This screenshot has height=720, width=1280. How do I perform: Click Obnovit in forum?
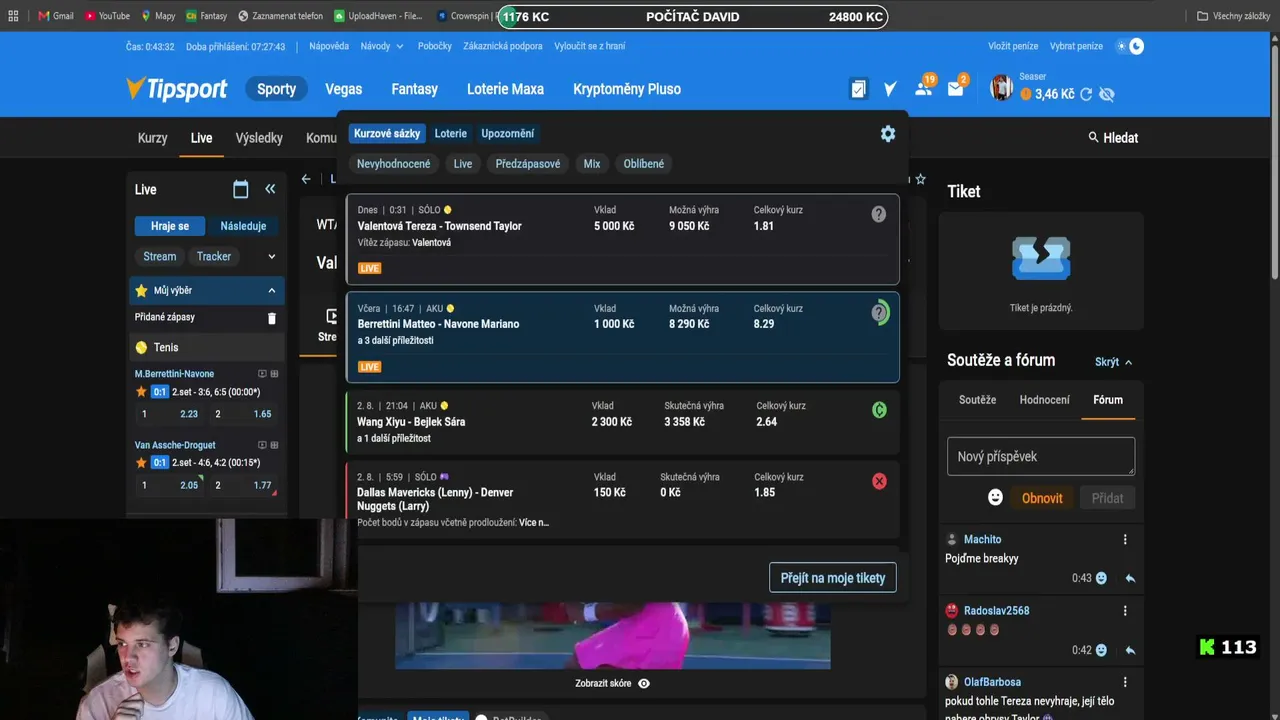click(1042, 498)
